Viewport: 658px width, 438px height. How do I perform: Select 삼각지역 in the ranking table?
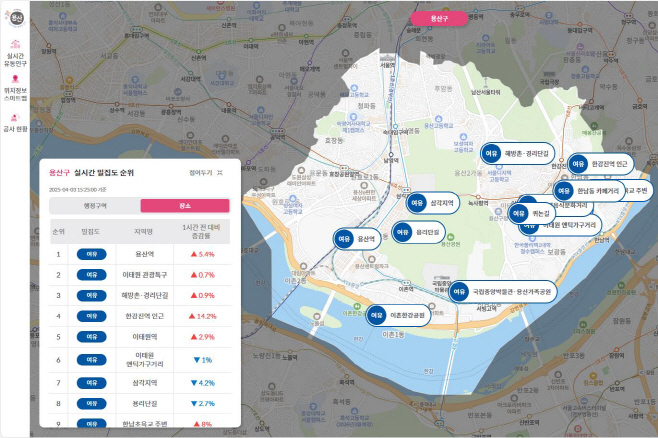tap(144, 383)
